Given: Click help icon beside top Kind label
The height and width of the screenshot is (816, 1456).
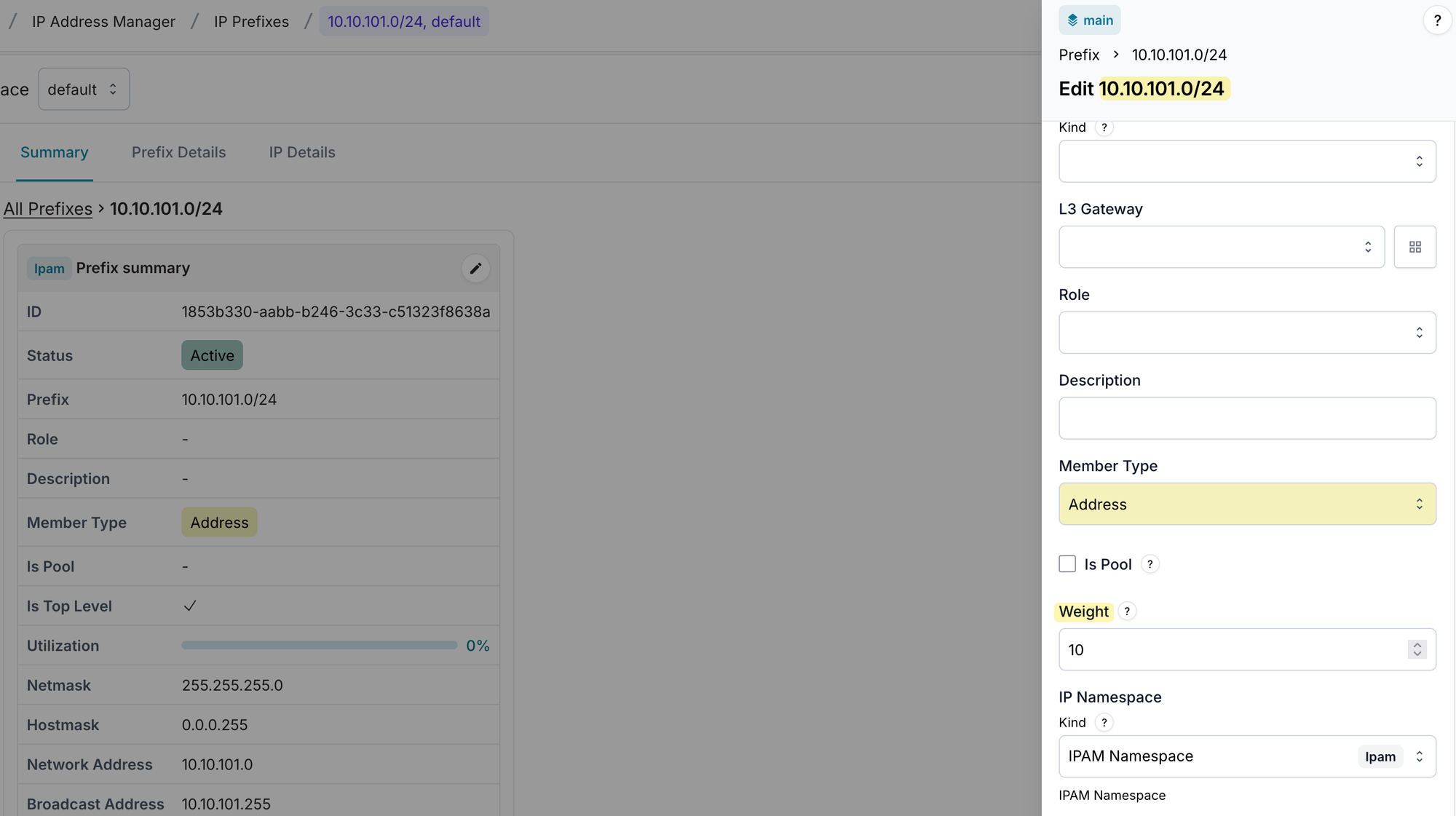Looking at the screenshot, I should coord(1104,127).
